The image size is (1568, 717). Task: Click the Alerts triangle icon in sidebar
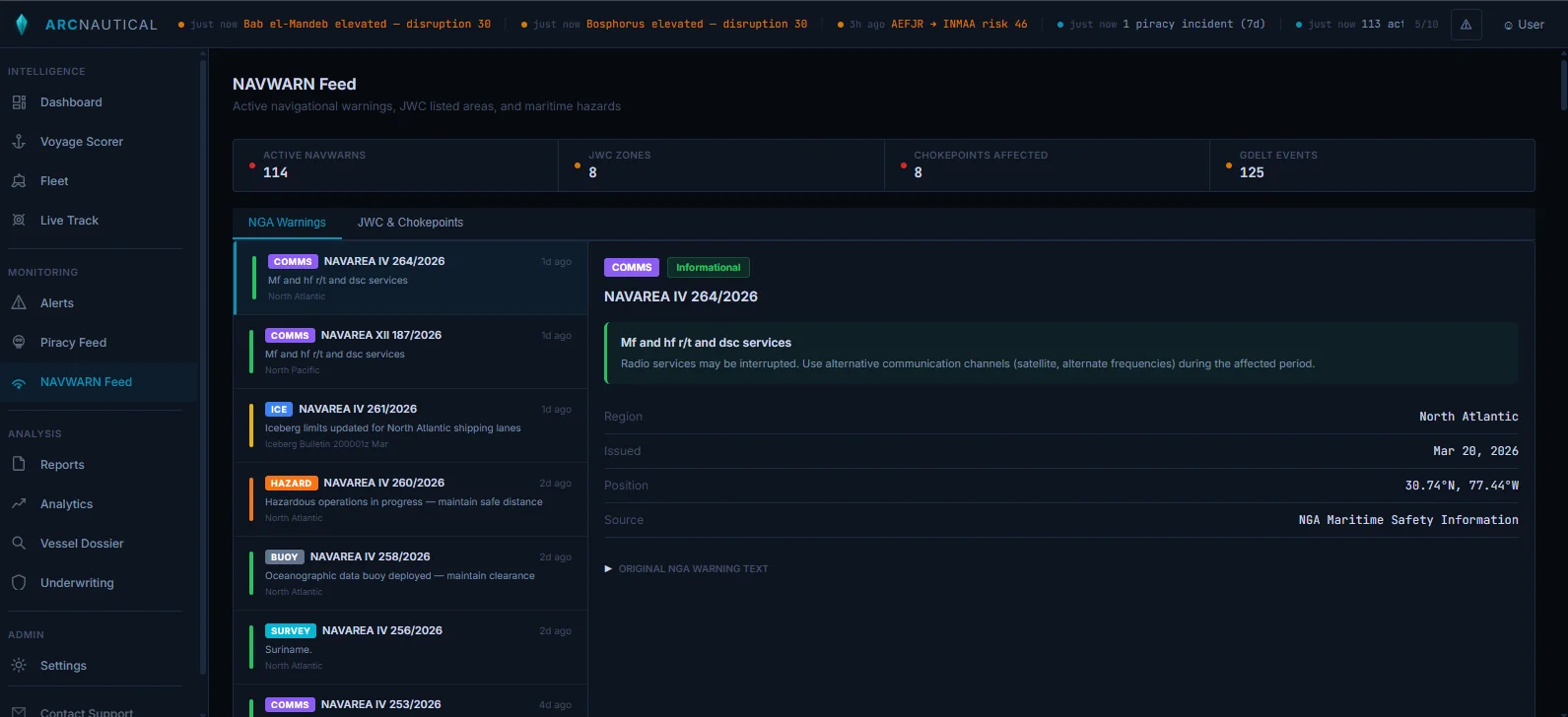(x=19, y=303)
